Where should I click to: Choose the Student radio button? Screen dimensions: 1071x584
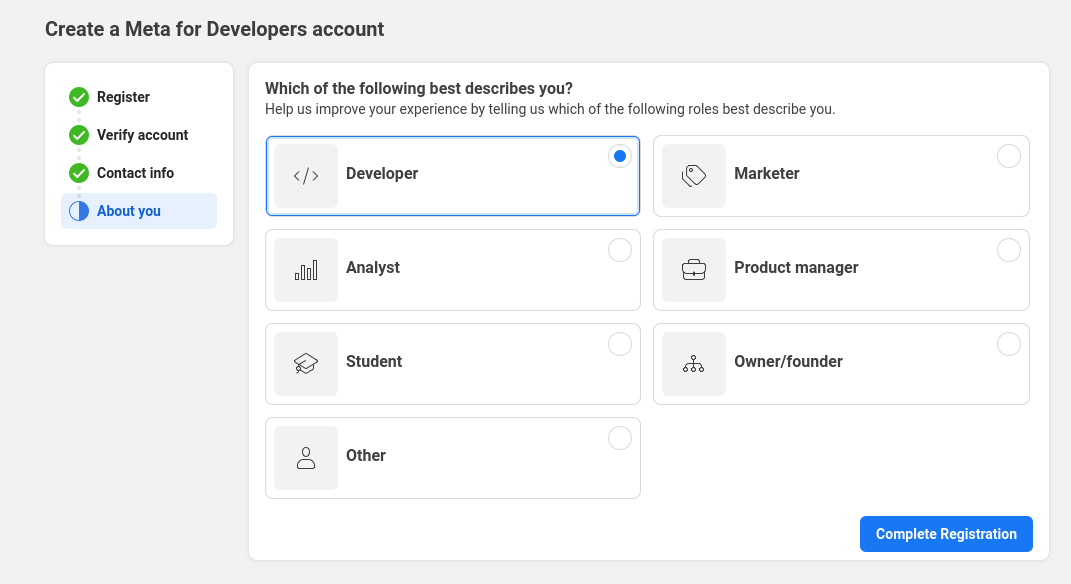pos(620,344)
